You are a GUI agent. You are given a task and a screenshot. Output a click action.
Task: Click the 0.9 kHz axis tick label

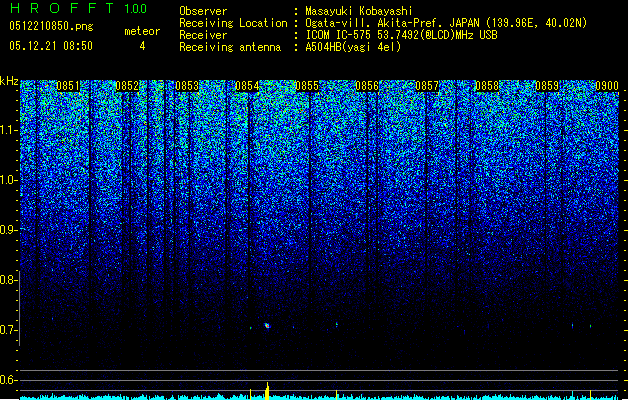point(8,230)
